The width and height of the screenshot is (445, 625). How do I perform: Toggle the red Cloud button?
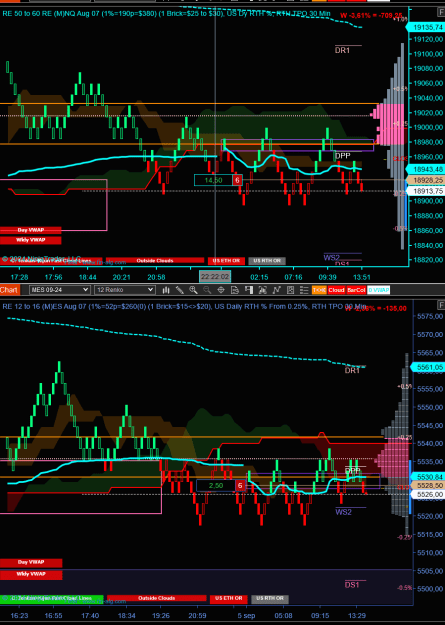tap(336, 290)
